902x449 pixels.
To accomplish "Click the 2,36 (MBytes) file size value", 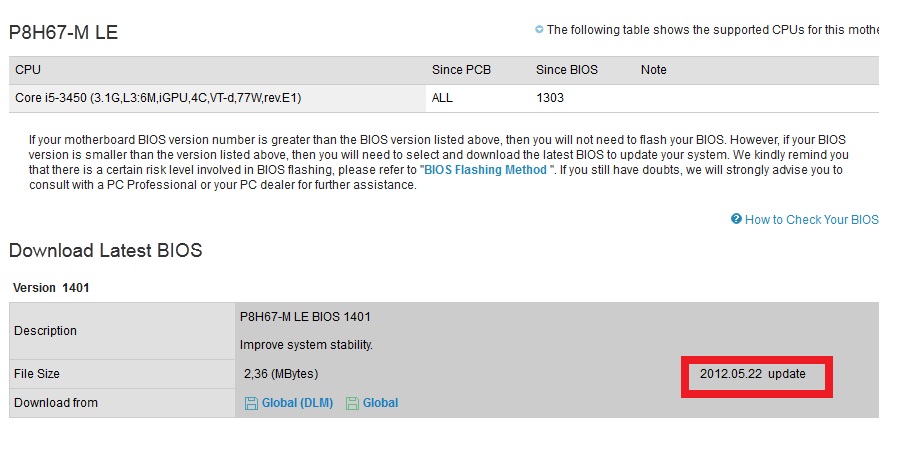I will [x=281, y=374].
